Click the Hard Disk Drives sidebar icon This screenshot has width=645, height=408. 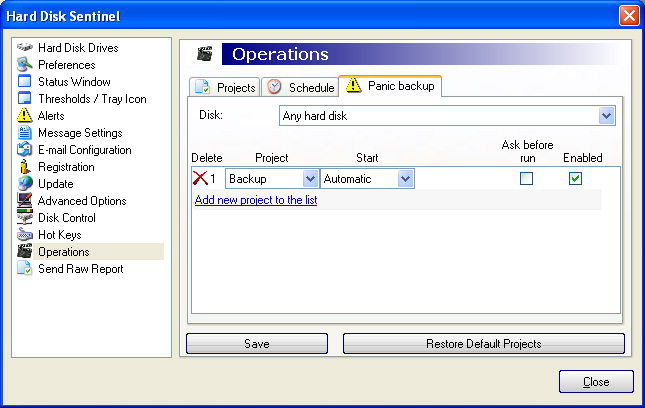click(x=25, y=47)
